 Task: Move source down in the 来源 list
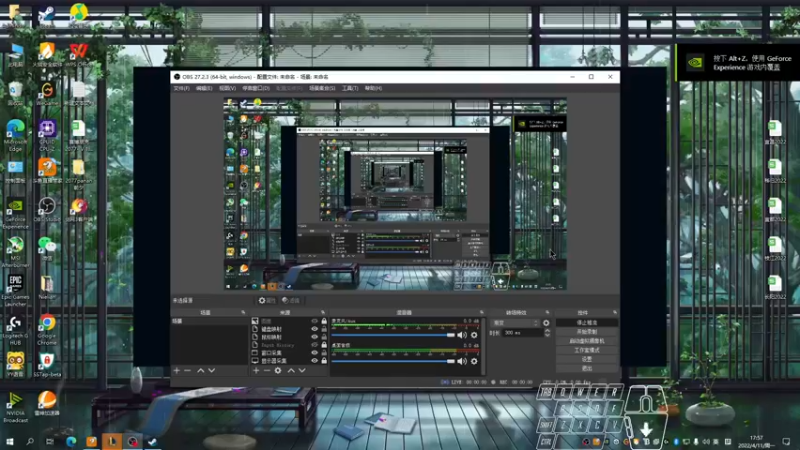point(302,370)
